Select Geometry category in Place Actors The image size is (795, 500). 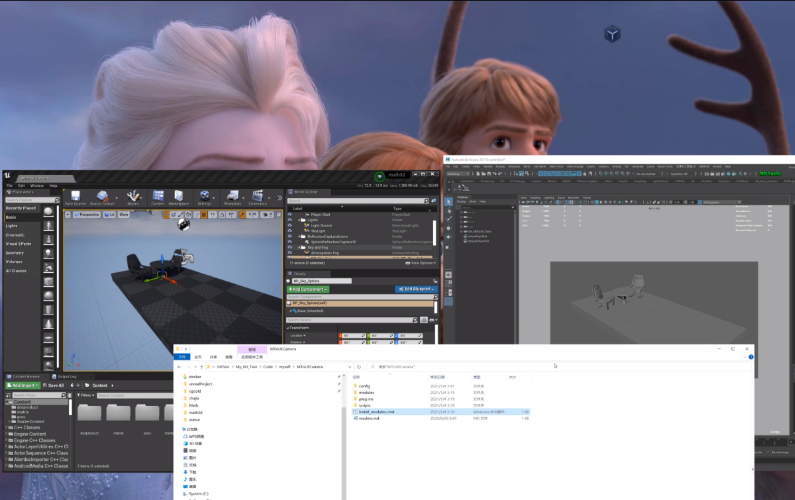(15, 253)
